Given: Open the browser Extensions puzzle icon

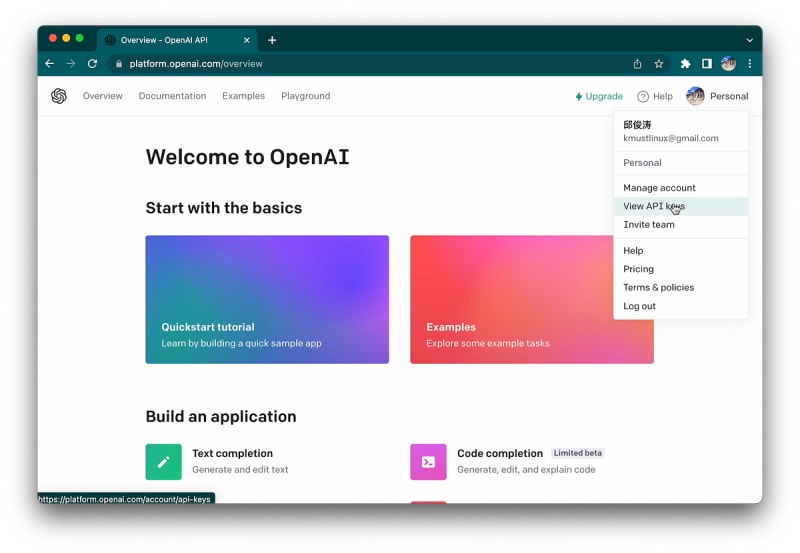Looking at the screenshot, I should point(685,63).
